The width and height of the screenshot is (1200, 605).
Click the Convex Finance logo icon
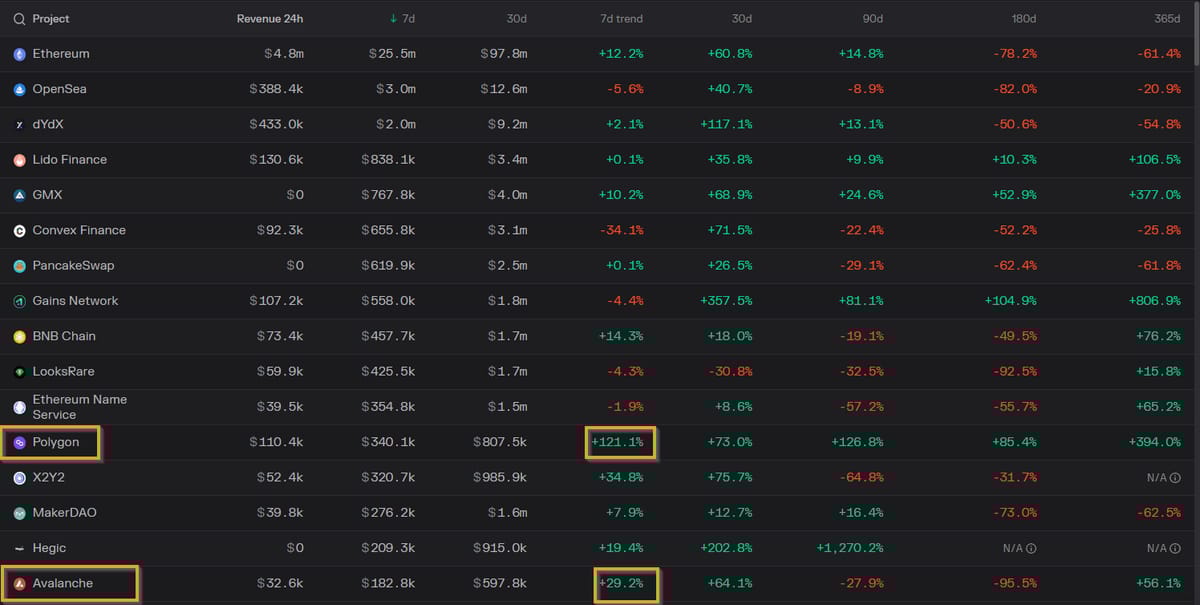pos(19,230)
